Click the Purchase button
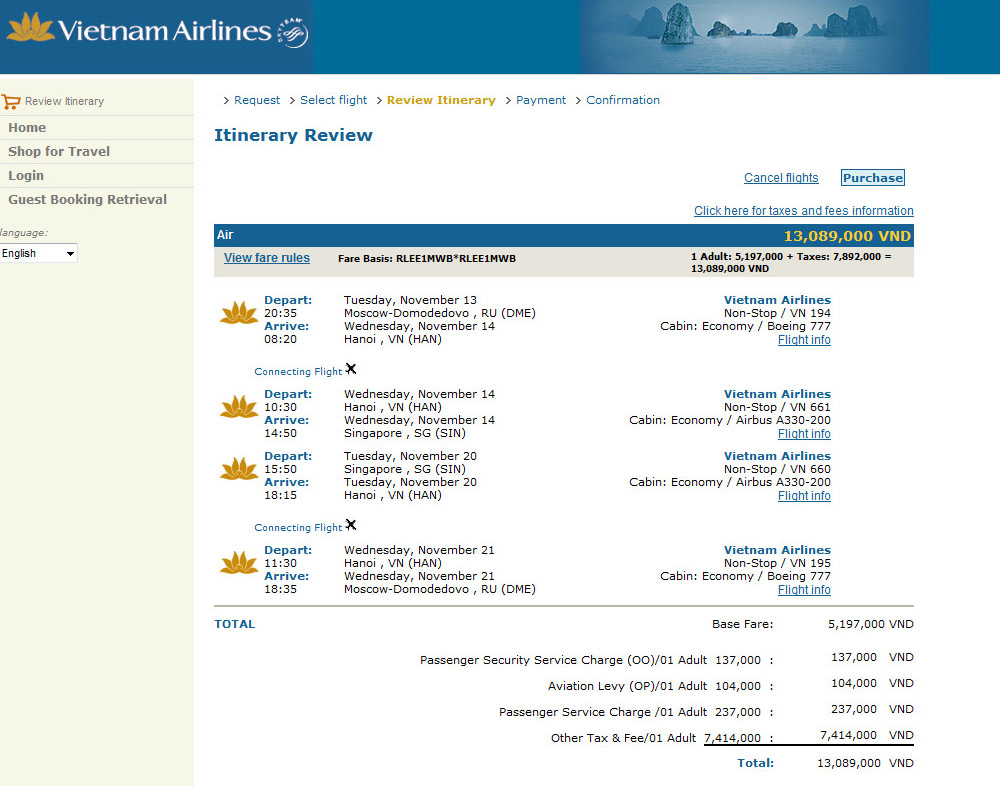This screenshot has width=1000, height=786. (x=872, y=178)
